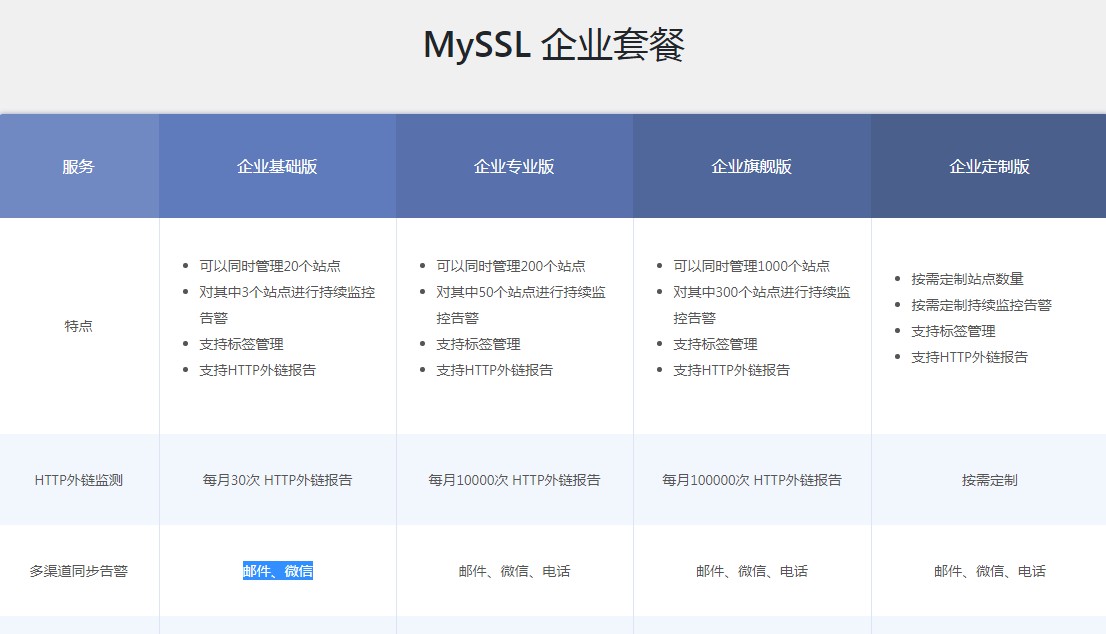1106x634 pixels.
Task: Click the 按需定制 cell in HTTP外链监测 row
Action: pos(990,480)
